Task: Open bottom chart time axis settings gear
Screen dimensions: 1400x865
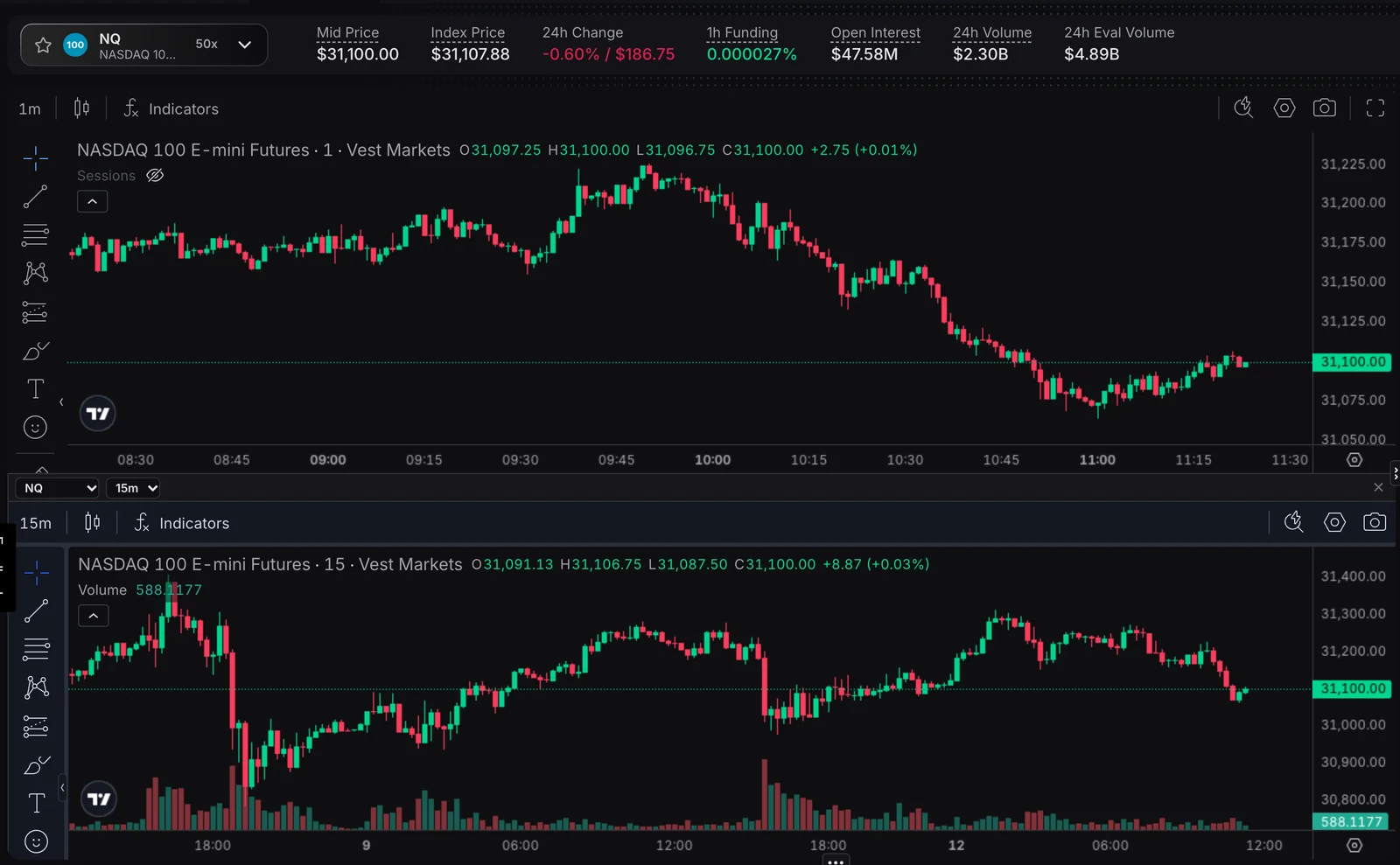Action: (x=1354, y=846)
